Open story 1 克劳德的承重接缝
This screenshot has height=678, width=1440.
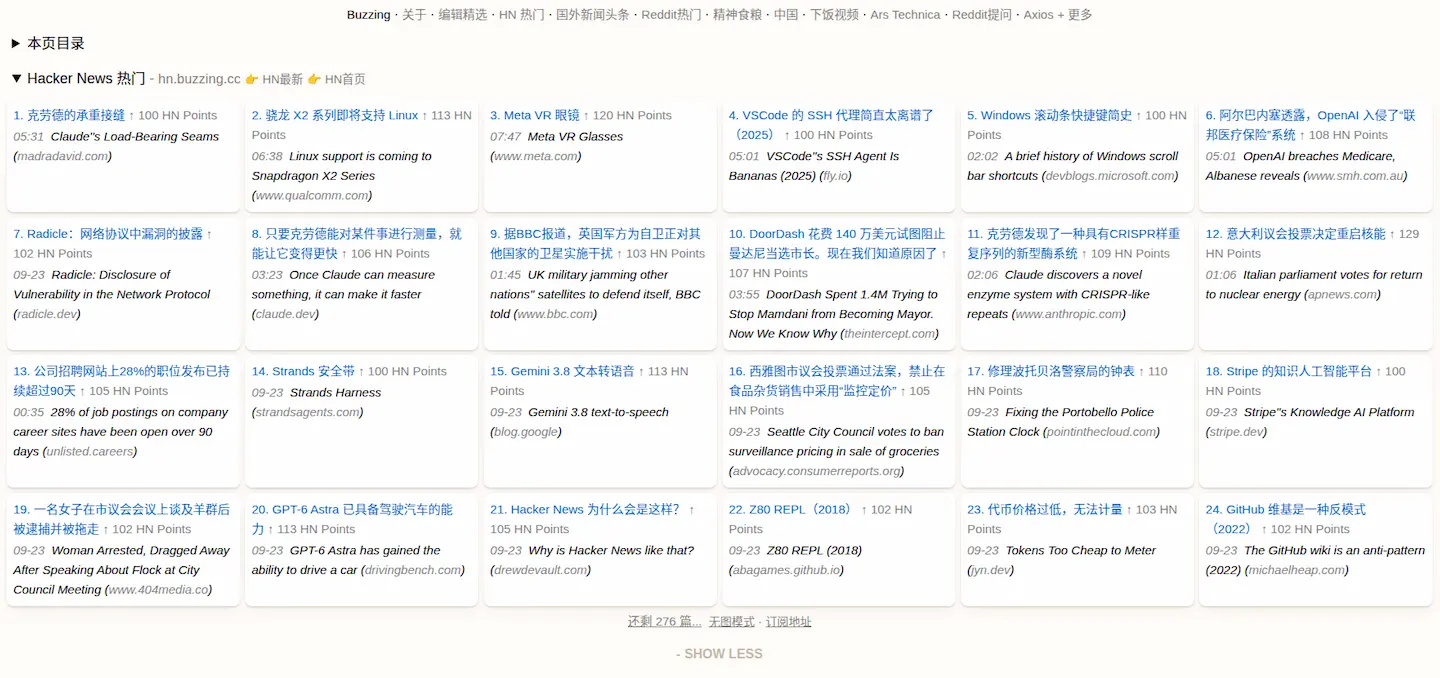[x=69, y=116]
